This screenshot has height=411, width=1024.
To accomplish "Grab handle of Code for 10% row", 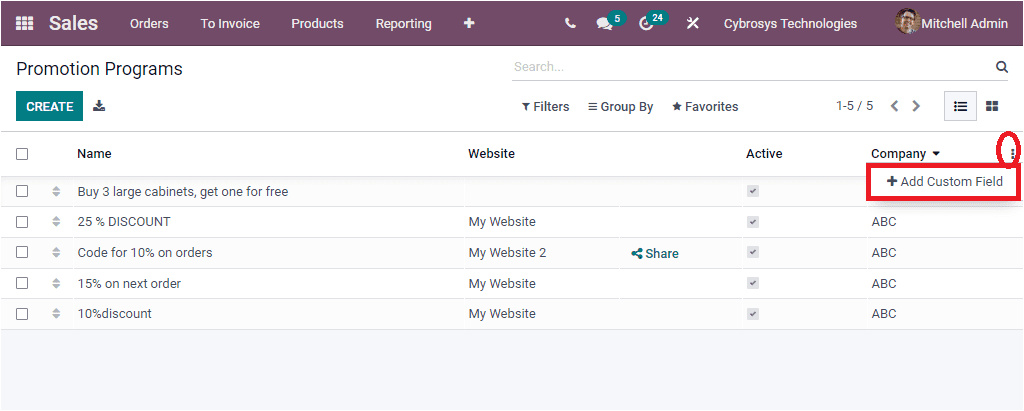I will (56, 252).
